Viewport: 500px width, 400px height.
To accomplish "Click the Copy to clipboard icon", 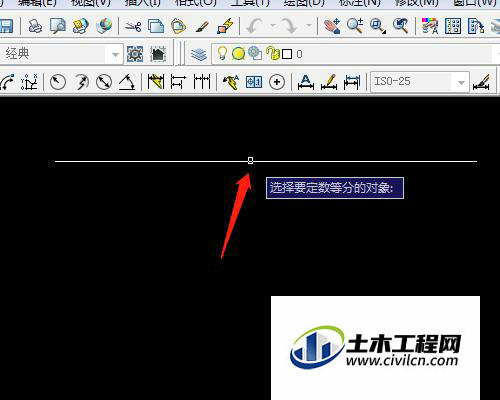I will point(156,26).
